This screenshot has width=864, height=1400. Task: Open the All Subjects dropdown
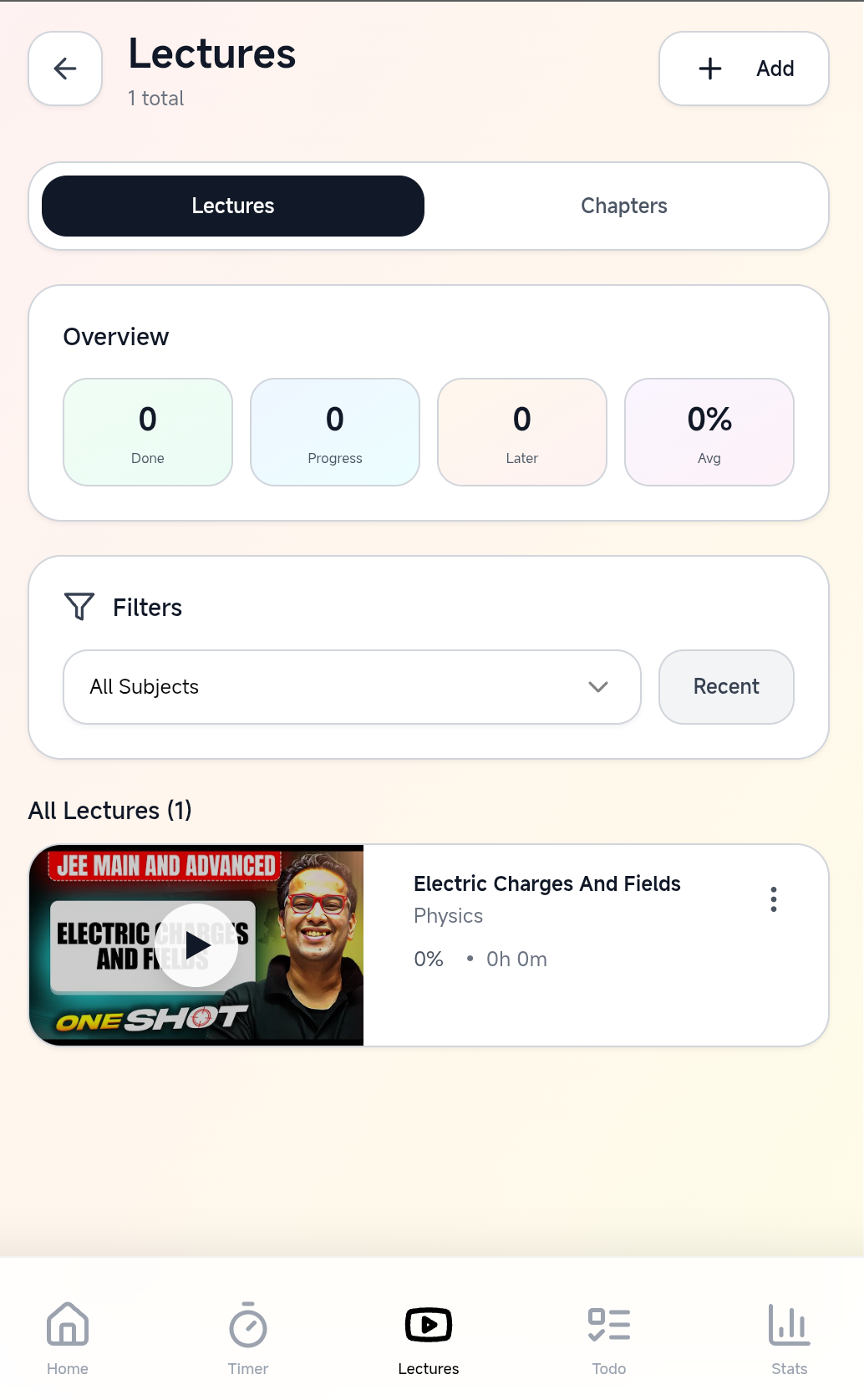click(351, 687)
